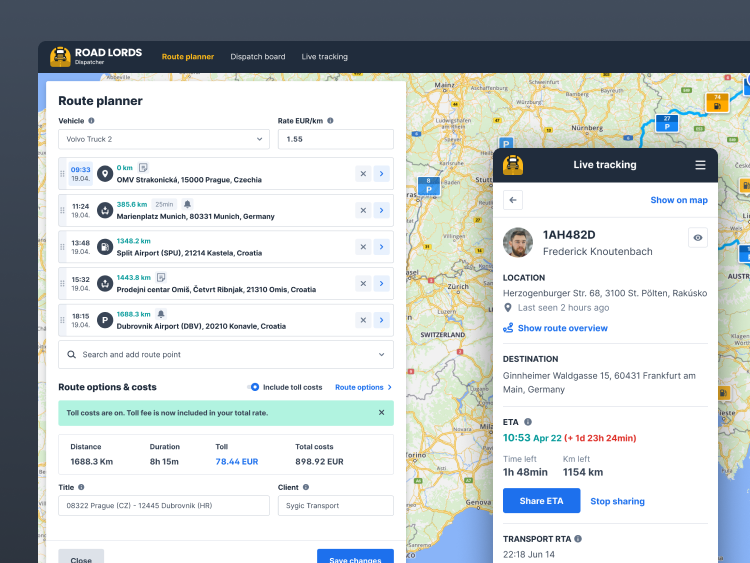Expand the OMV Strakonická route point details
The height and width of the screenshot is (563, 750).
point(381,174)
